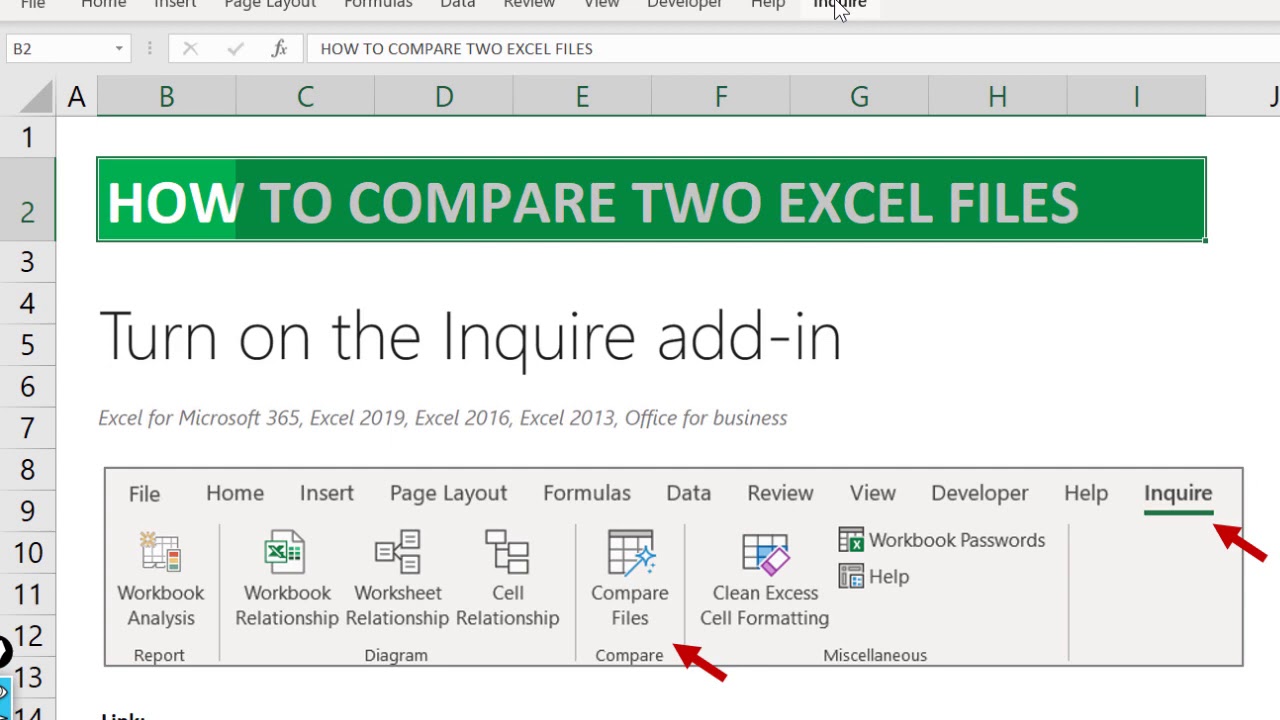This screenshot has width=1280, height=720.
Task: Open the Data tab in the top ribbon
Action: point(457,4)
